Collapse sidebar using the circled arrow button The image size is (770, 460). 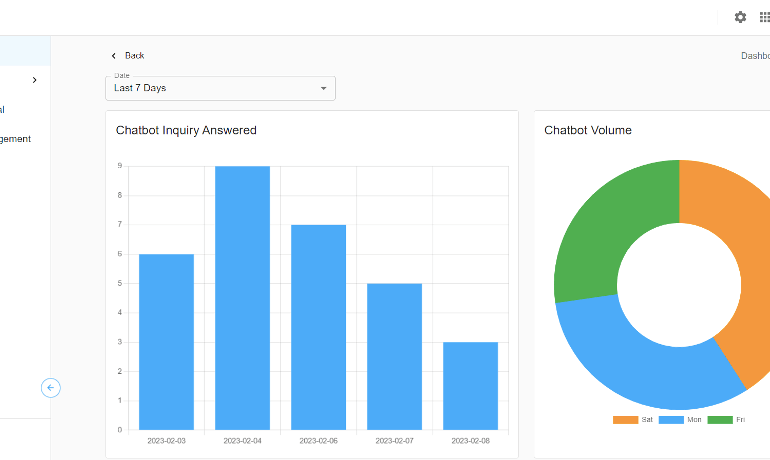(x=51, y=388)
